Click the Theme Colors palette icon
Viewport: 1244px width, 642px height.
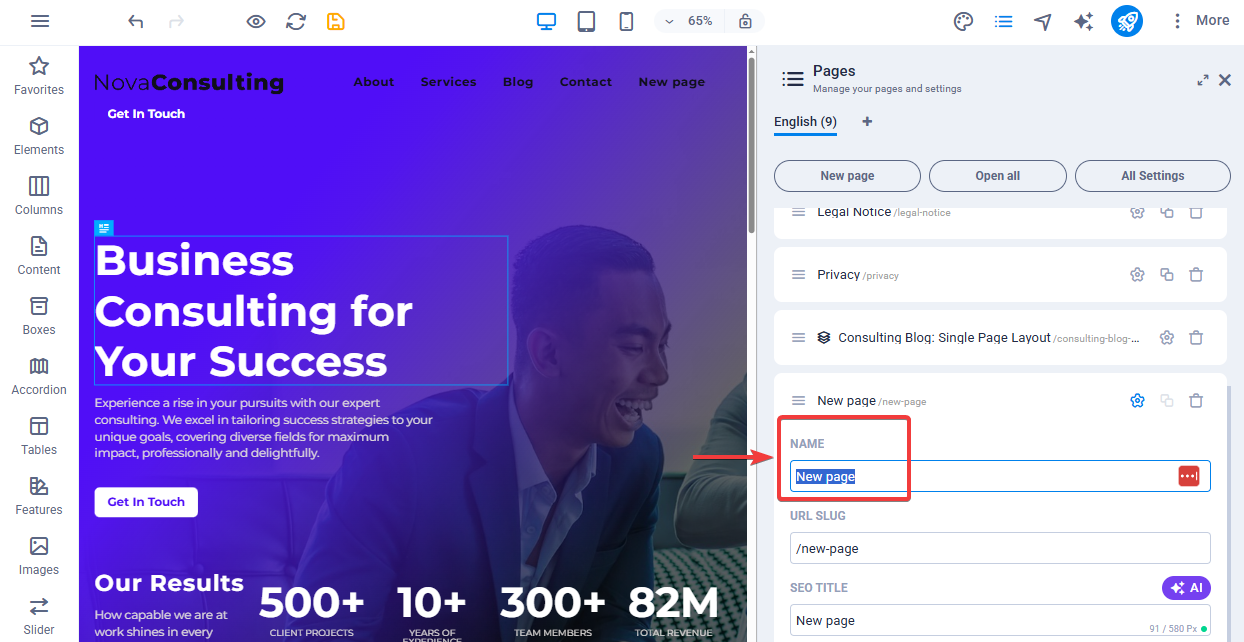[x=963, y=20]
